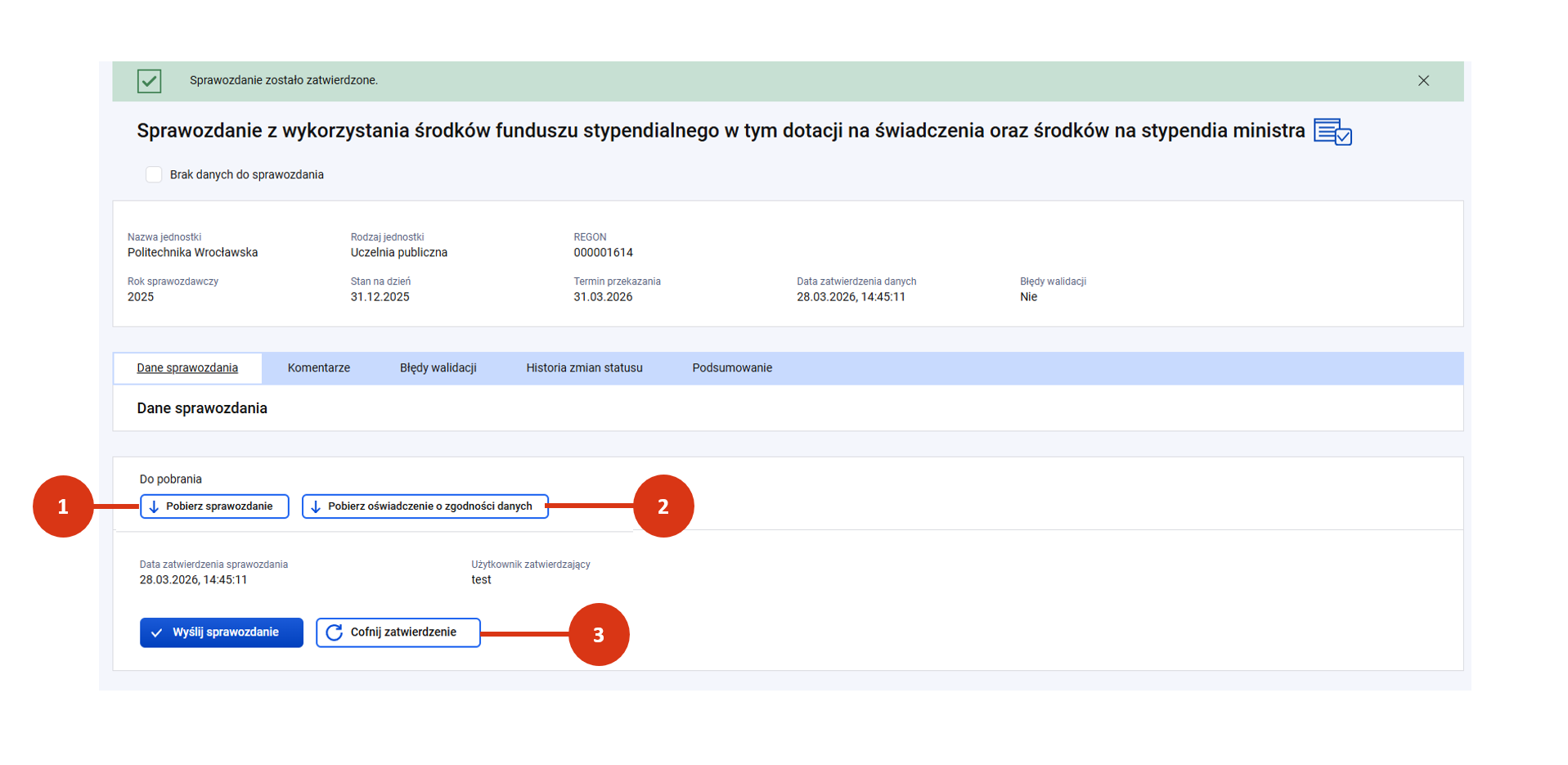Open the 'Dane sprawozdania' tab
Screen dimensions: 1568x765
[x=187, y=368]
